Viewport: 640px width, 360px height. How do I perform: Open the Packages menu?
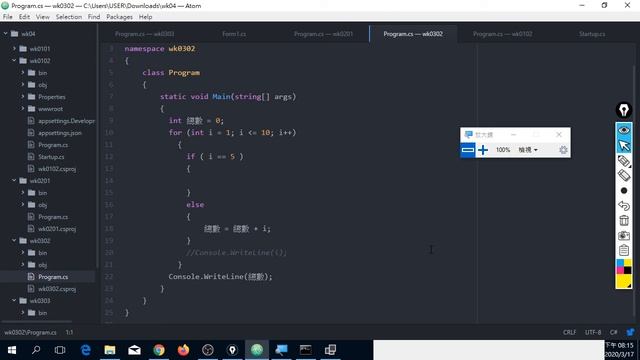tap(119, 17)
